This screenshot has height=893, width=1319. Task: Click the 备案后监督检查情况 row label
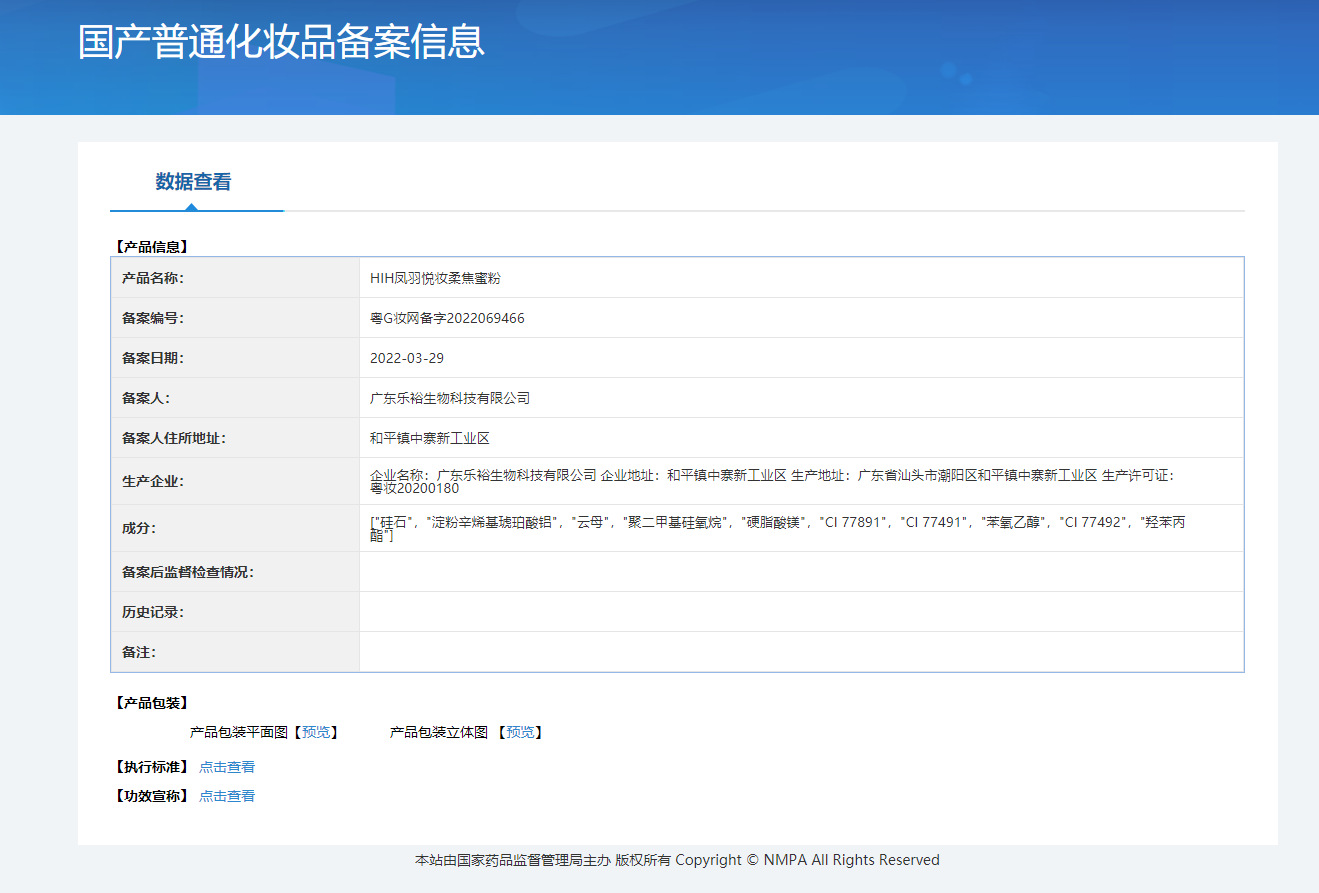(x=188, y=572)
